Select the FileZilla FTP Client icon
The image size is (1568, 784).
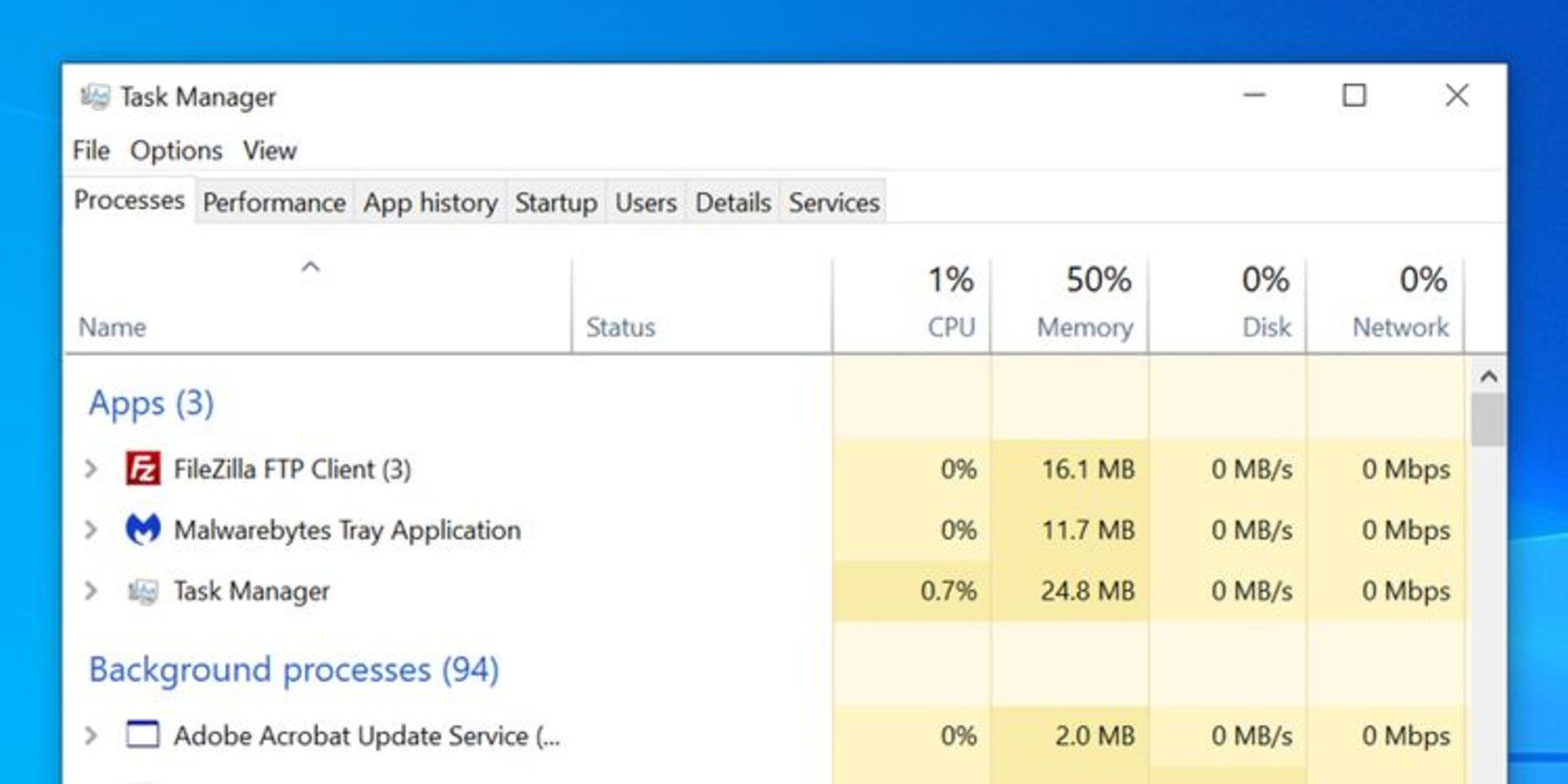(x=143, y=469)
